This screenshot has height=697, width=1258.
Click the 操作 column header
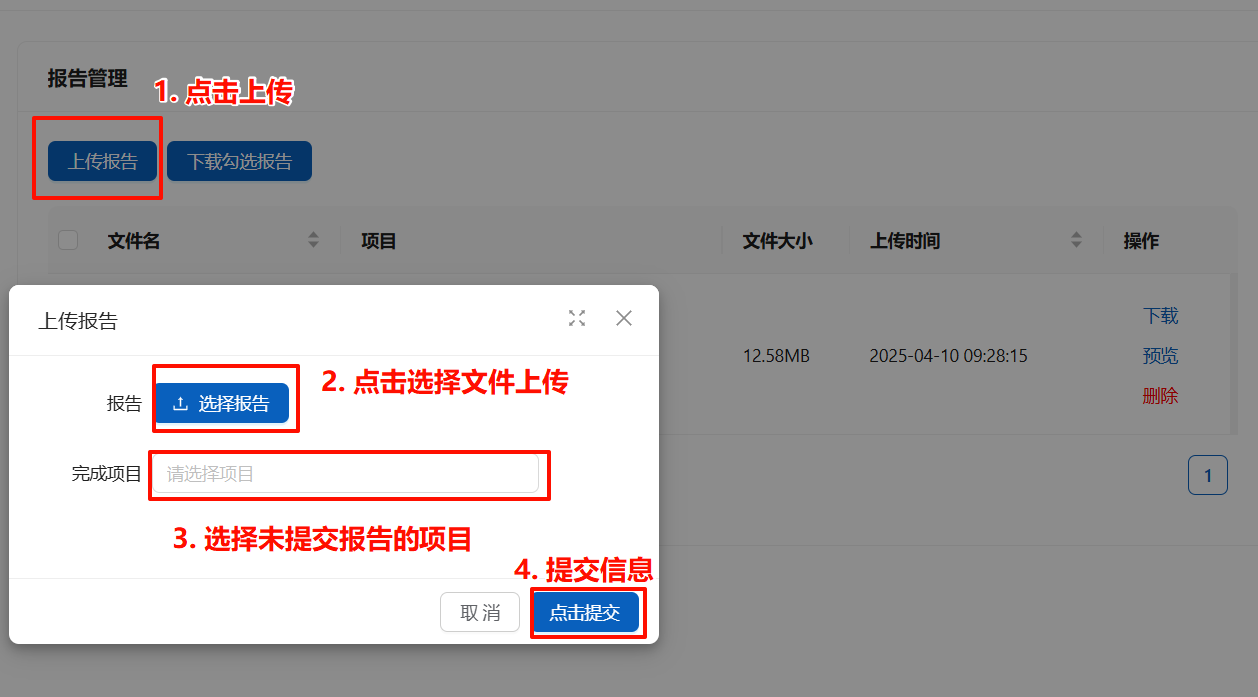1141,241
